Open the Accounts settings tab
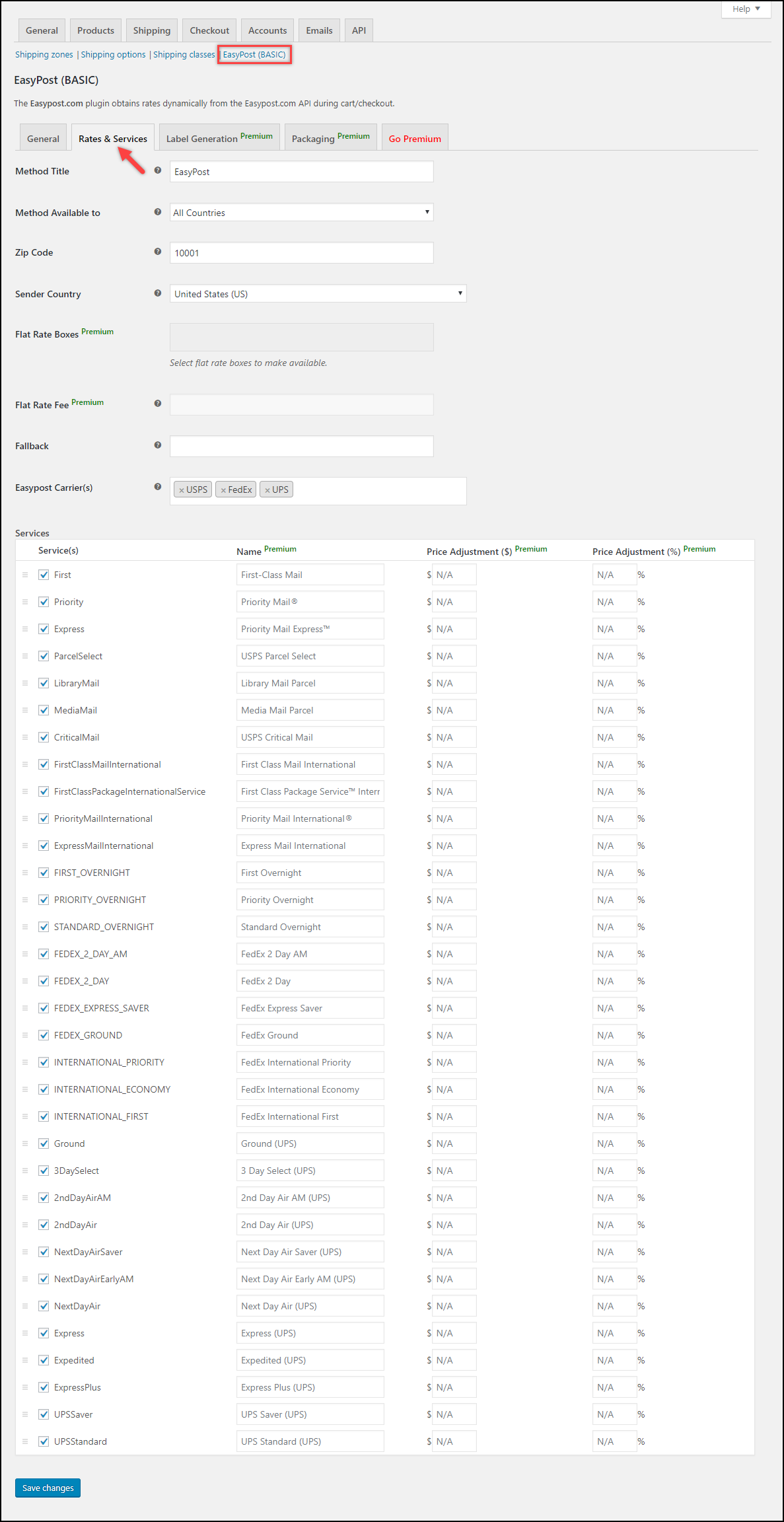 [x=267, y=30]
